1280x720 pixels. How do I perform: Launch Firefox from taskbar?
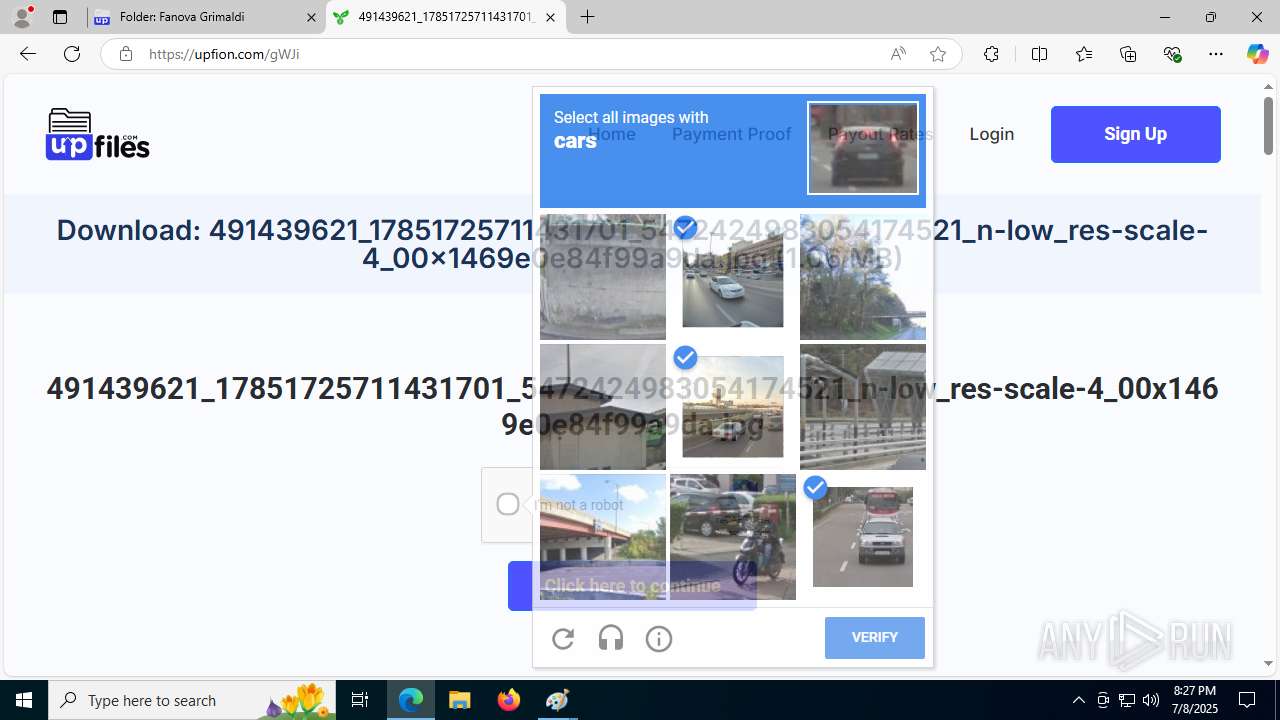(x=508, y=700)
